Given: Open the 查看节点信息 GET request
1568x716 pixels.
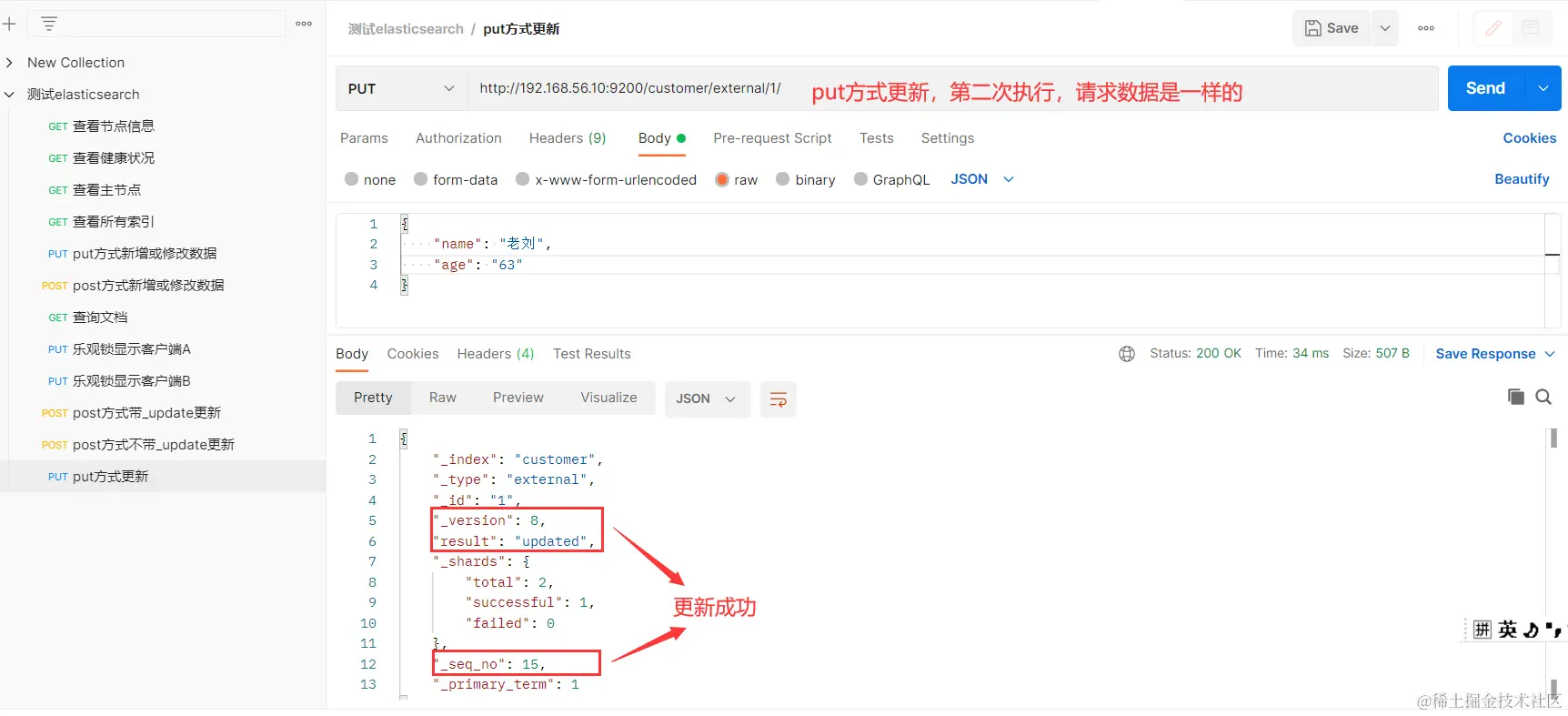Looking at the screenshot, I should (114, 126).
